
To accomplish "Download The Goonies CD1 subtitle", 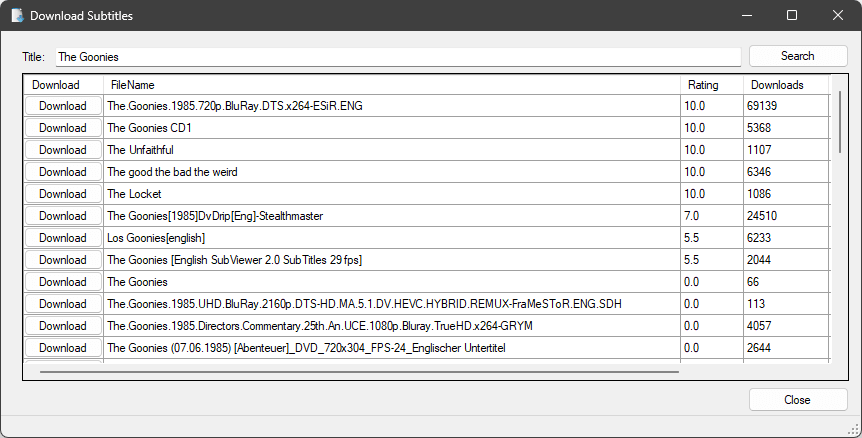I will [63, 128].
